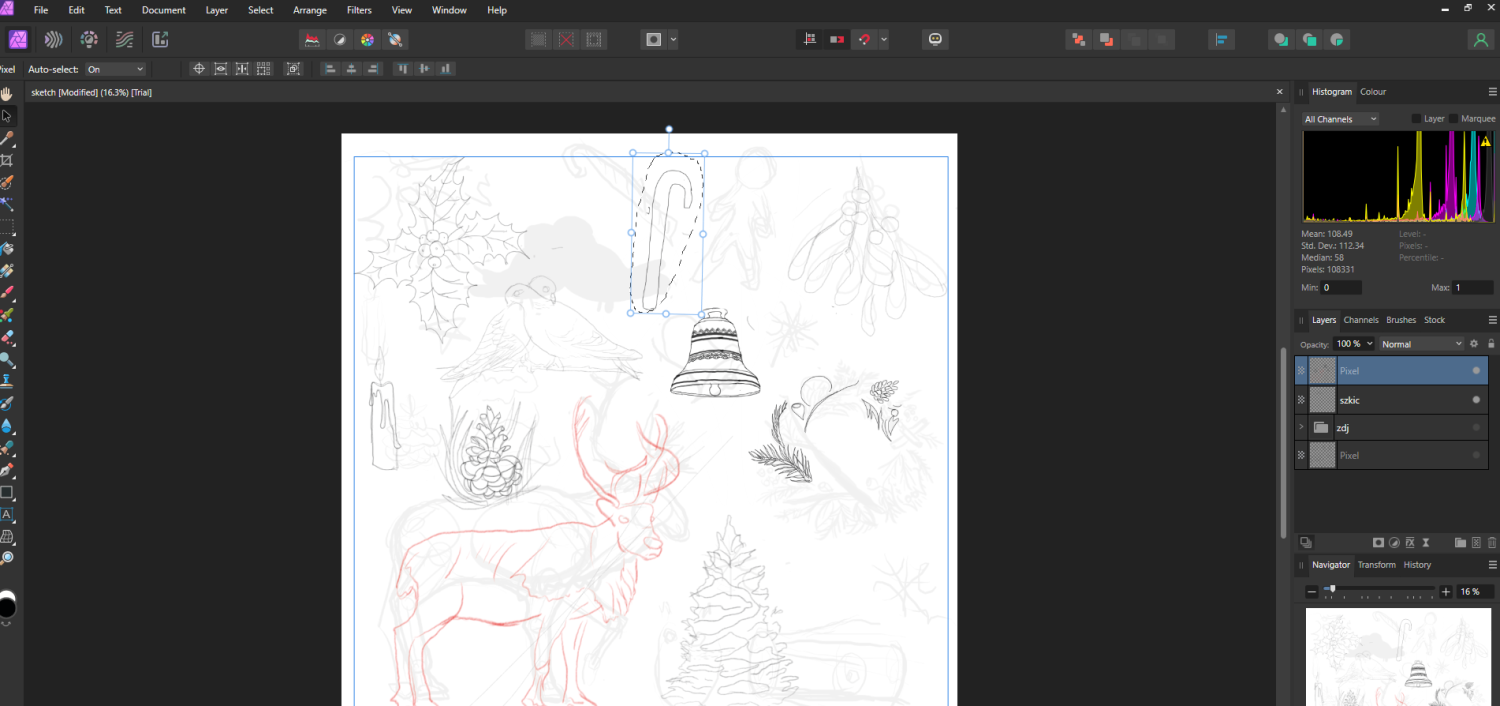Switch to the Liquify Persona
Image resolution: width=1500 pixels, height=706 pixels.
pyautogui.click(x=54, y=40)
